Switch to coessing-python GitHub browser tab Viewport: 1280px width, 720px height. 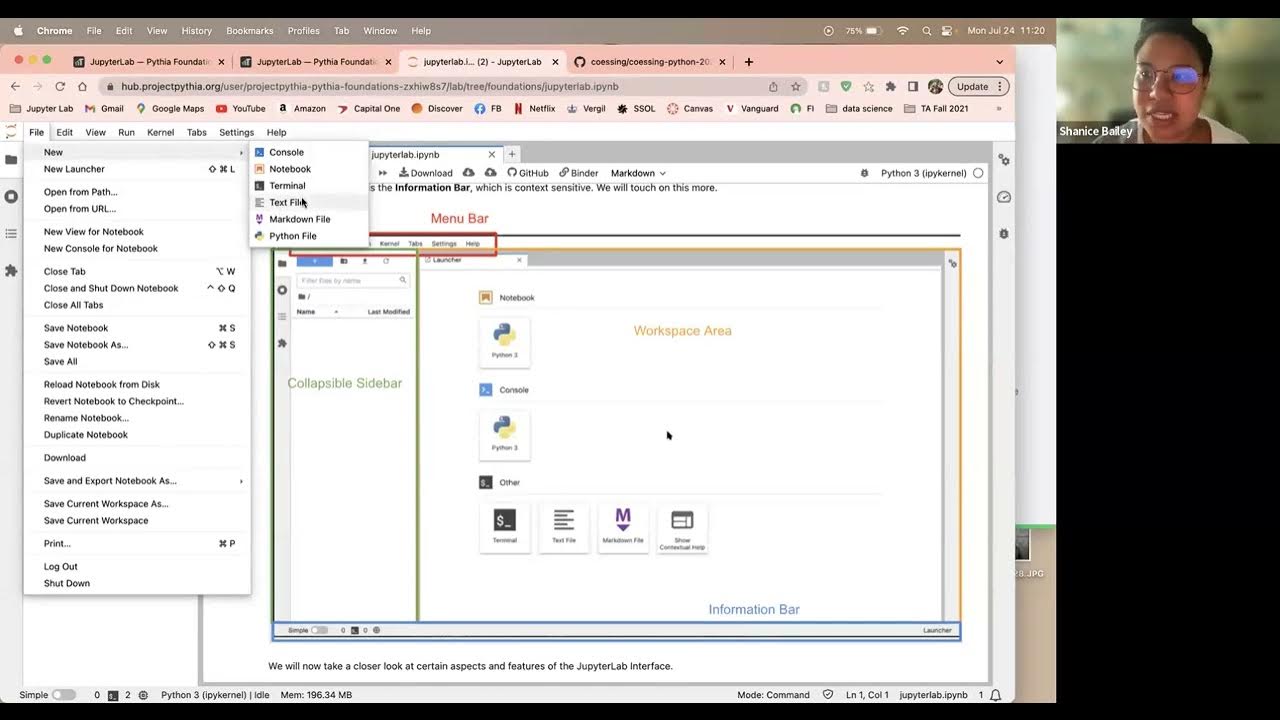pos(650,62)
